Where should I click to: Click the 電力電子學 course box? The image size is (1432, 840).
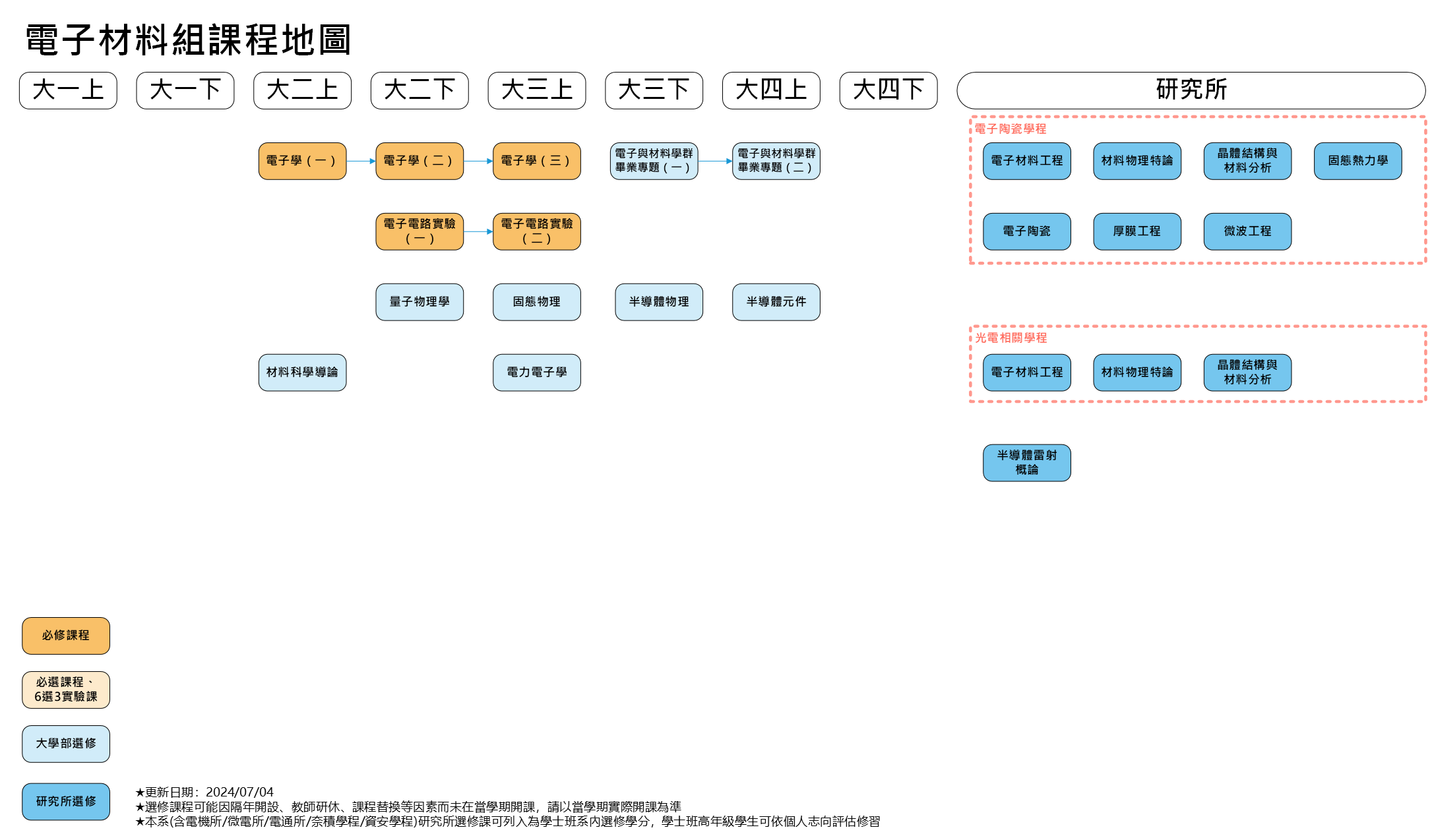536,373
